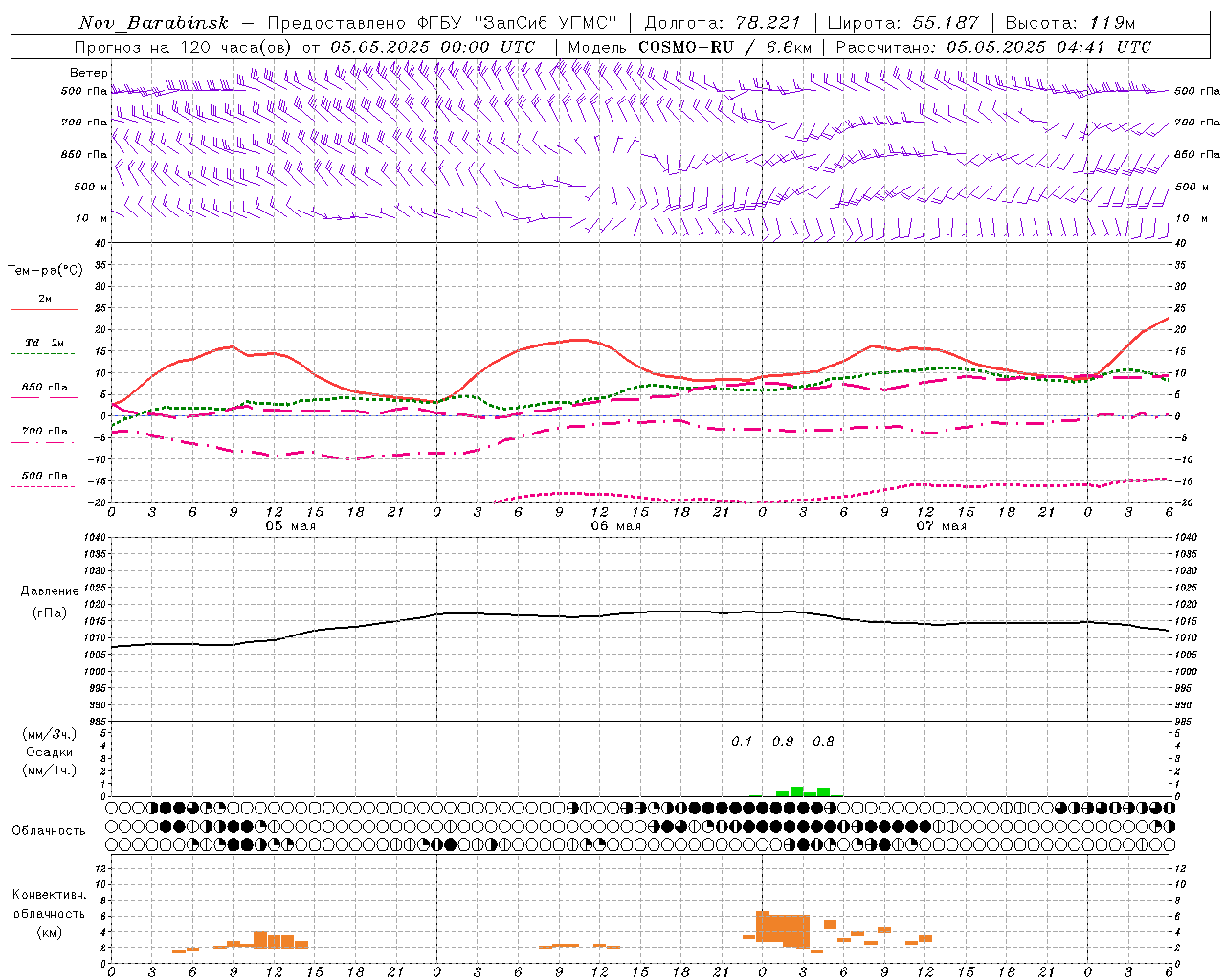Click the "07 мая" date label

point(941,526)
